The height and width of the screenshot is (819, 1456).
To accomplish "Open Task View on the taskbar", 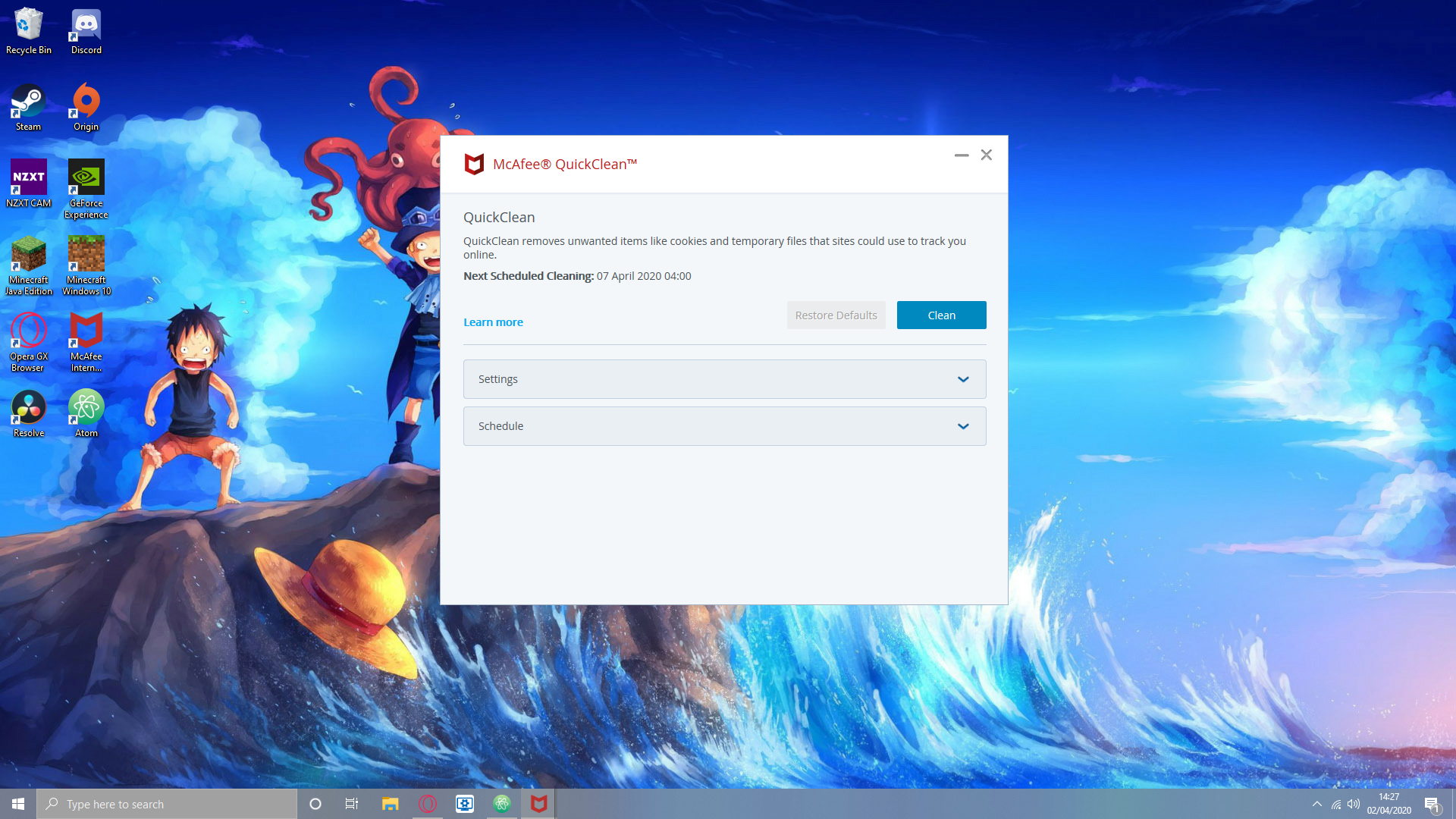I will 352,804.
